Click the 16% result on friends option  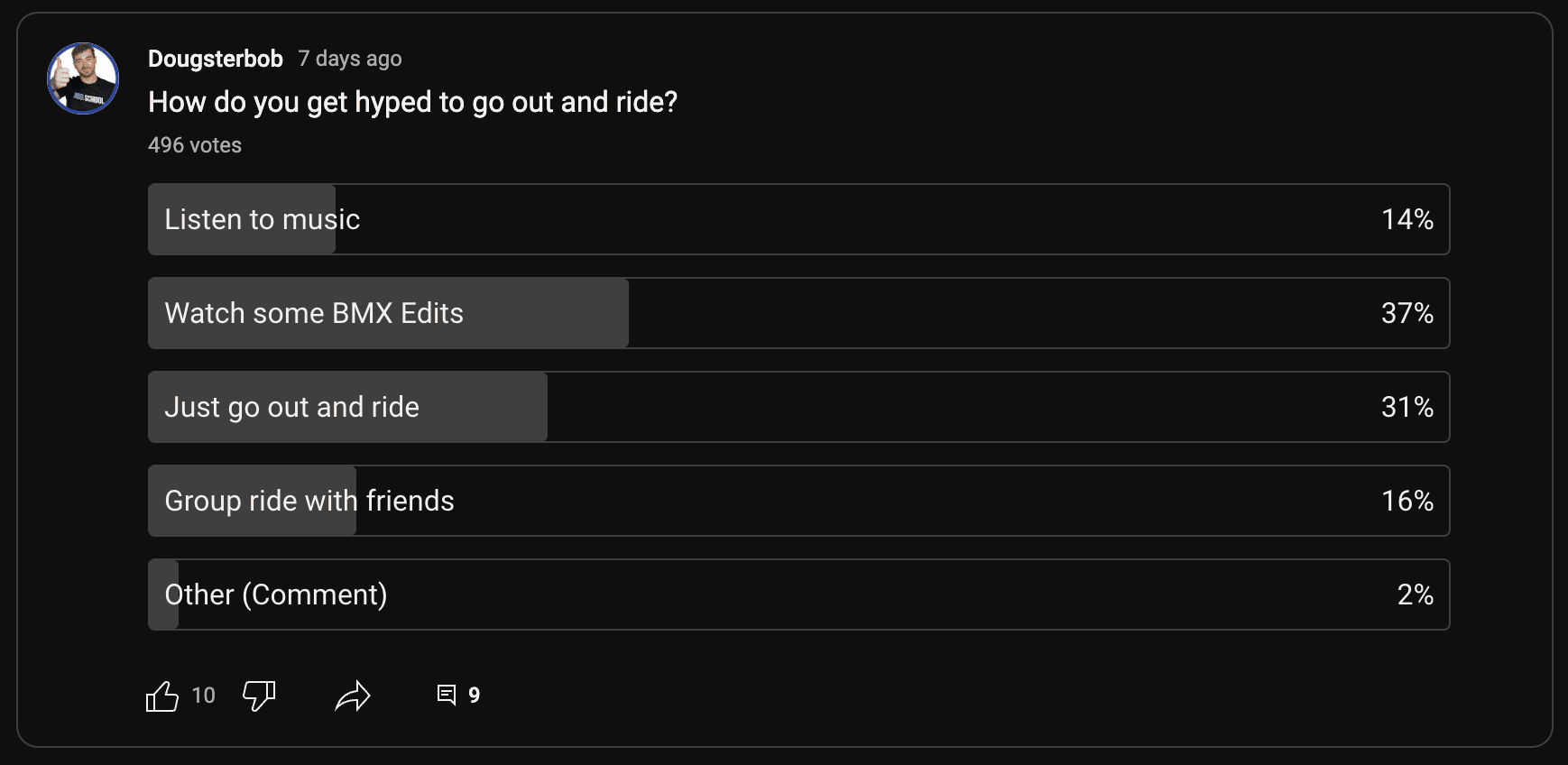[1407, 501]
